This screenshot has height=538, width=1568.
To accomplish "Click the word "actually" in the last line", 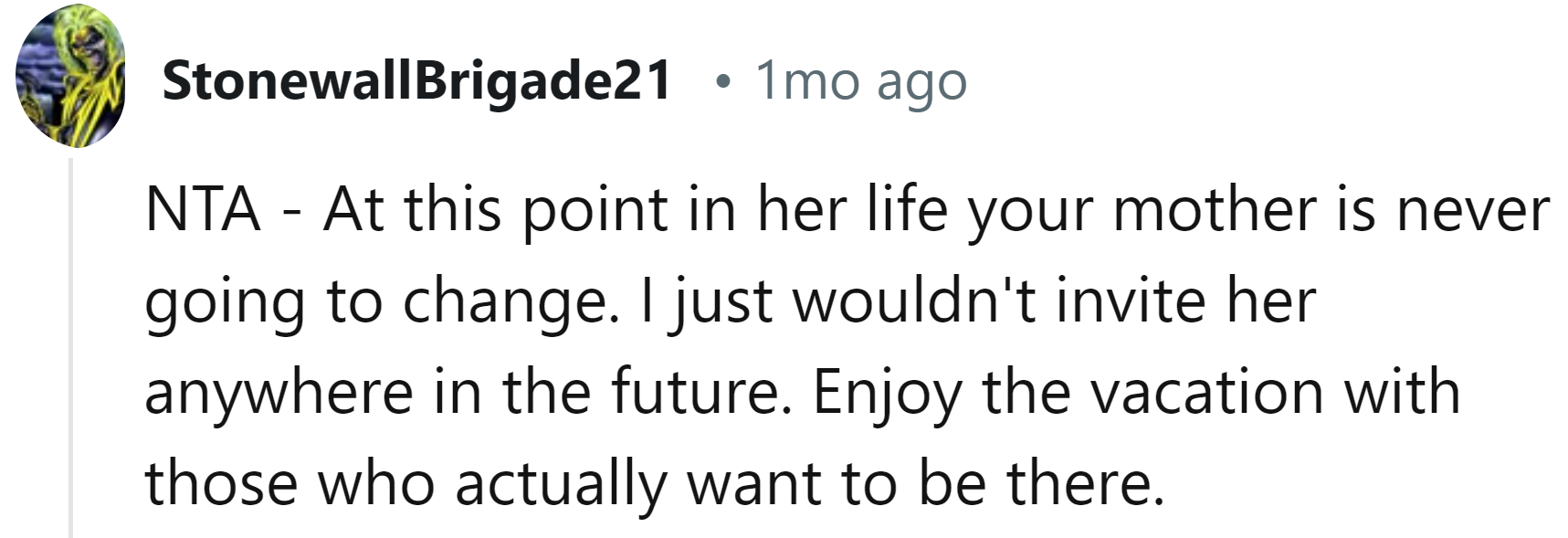I will 562,484.
